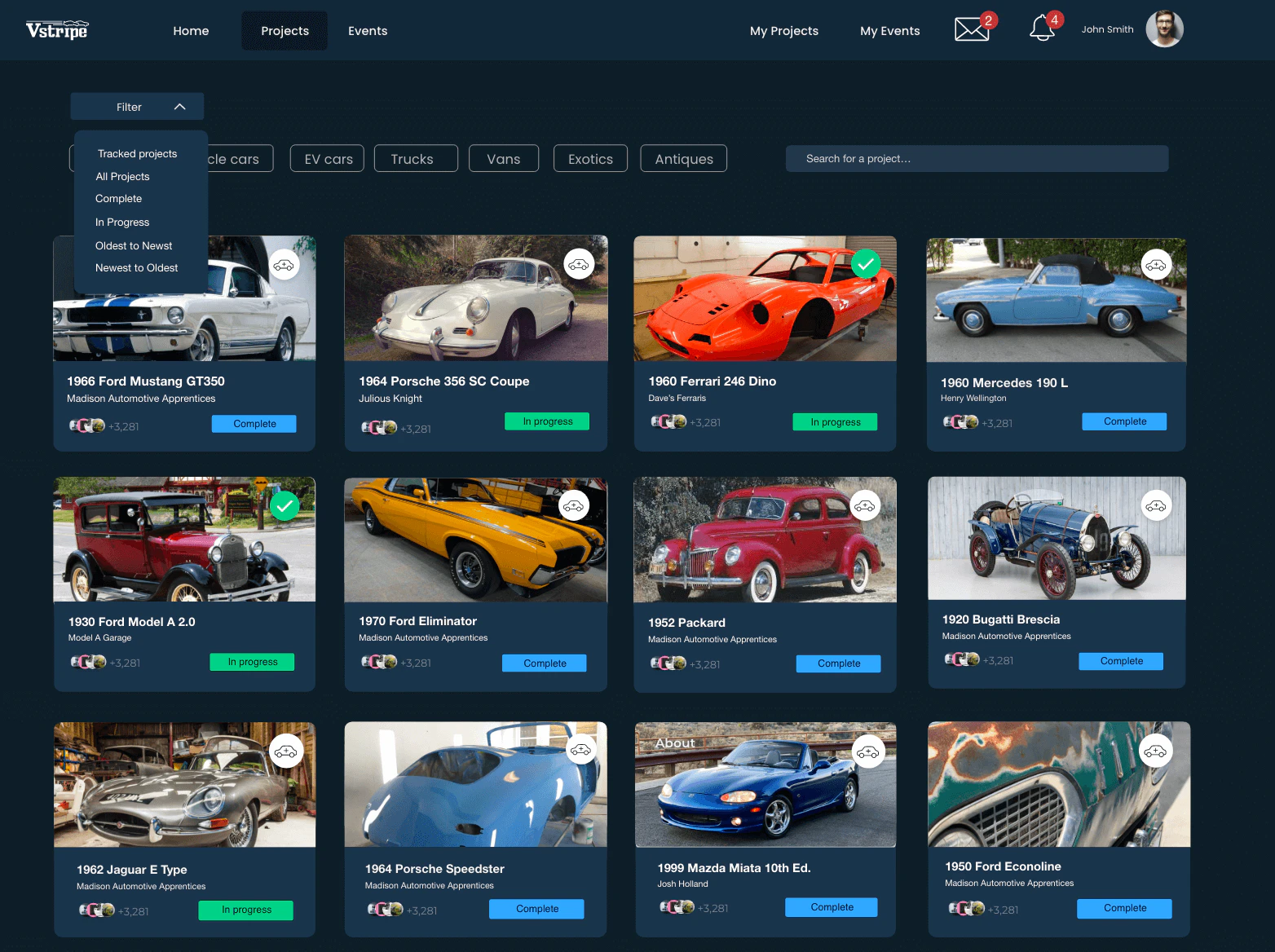Toggle tracking on 1964 Porsche 356 SC Coupe

coord(579,263)
